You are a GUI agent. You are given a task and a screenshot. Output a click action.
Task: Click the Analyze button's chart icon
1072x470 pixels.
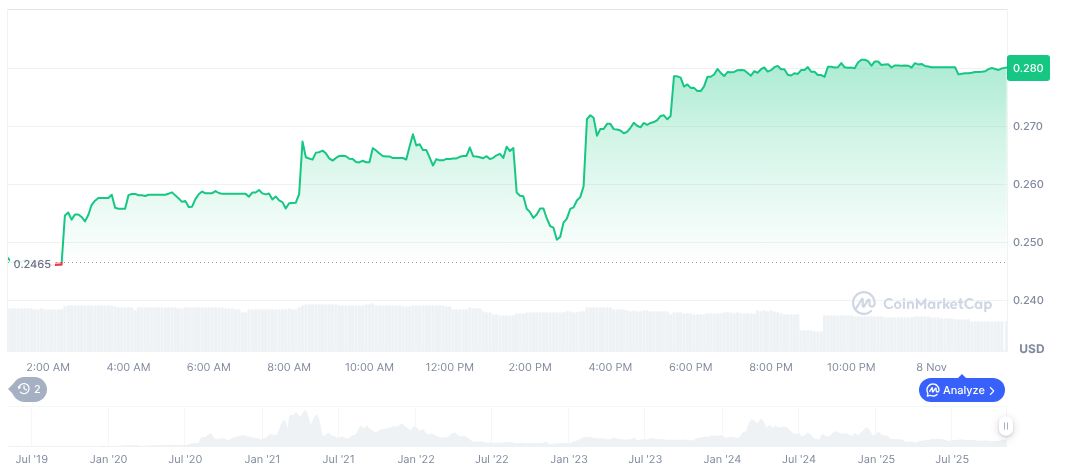pyautogui.click(x=932, y=390)
